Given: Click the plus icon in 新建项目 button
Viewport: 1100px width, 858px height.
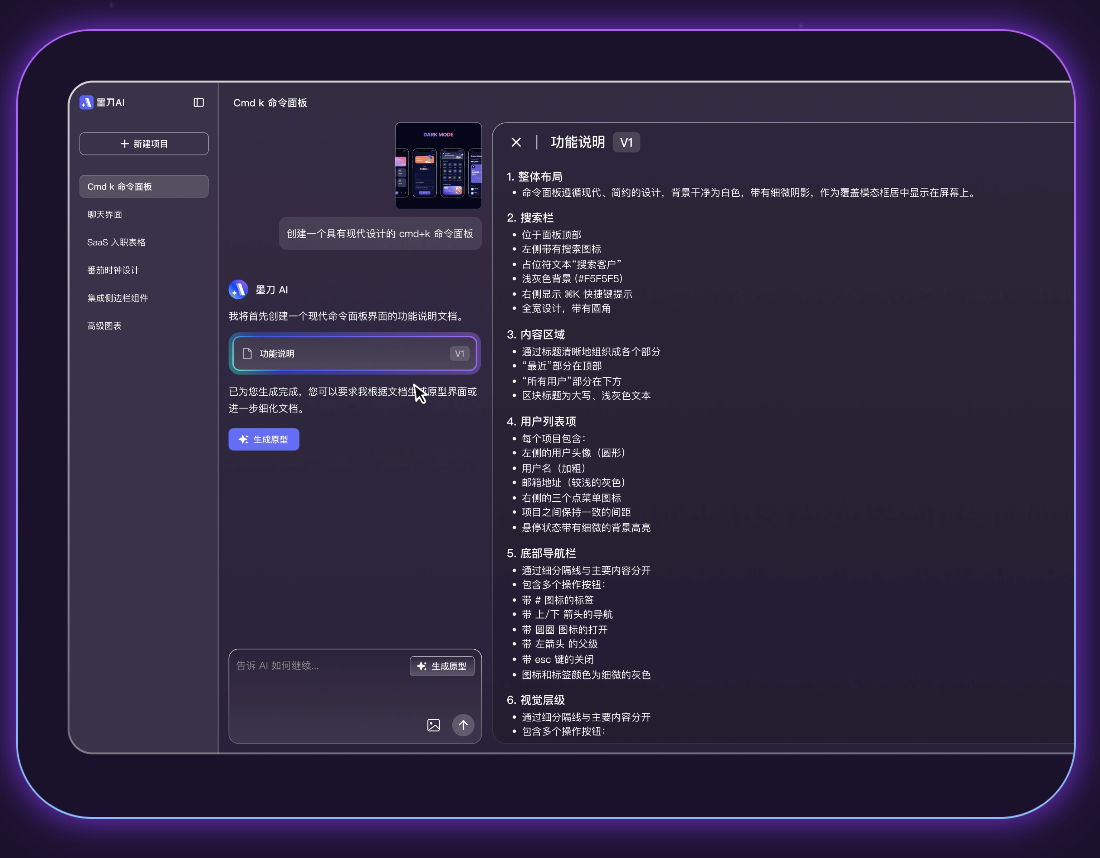Looking at the screenshot, I should pyautogui.click(x=122, y=143).
